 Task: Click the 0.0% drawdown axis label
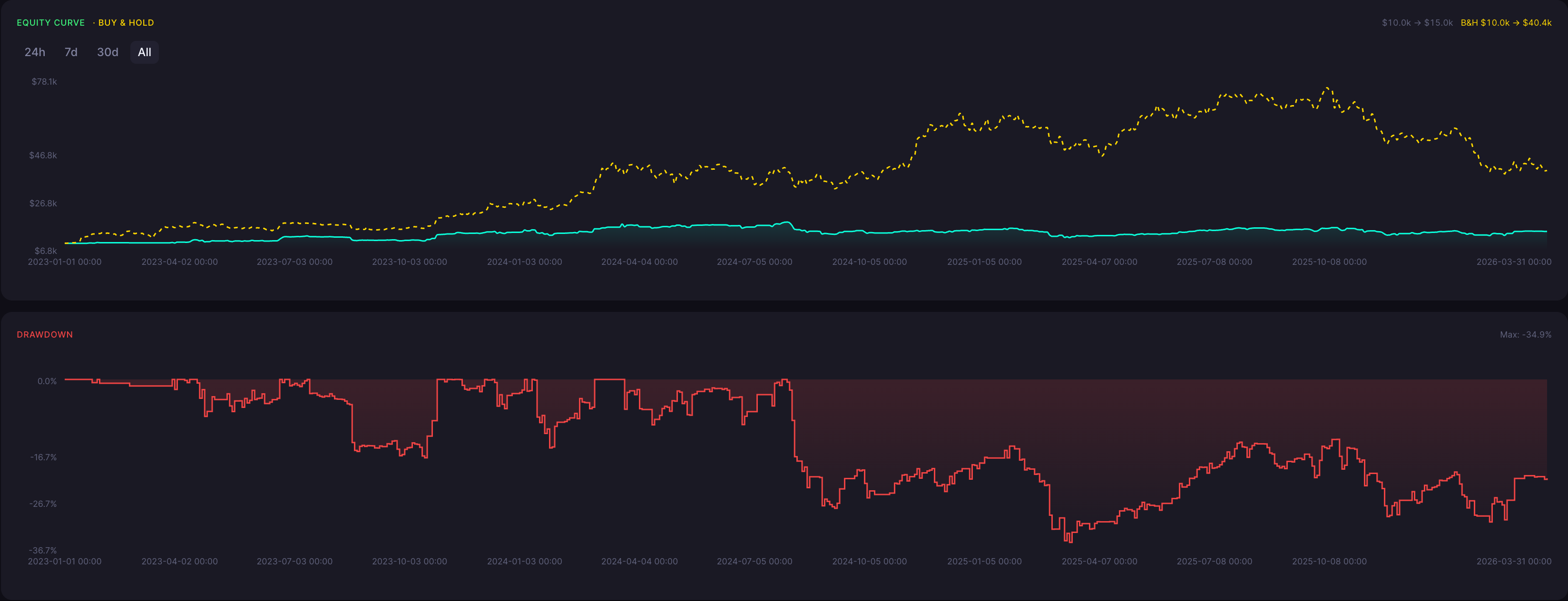click(47, 381)
